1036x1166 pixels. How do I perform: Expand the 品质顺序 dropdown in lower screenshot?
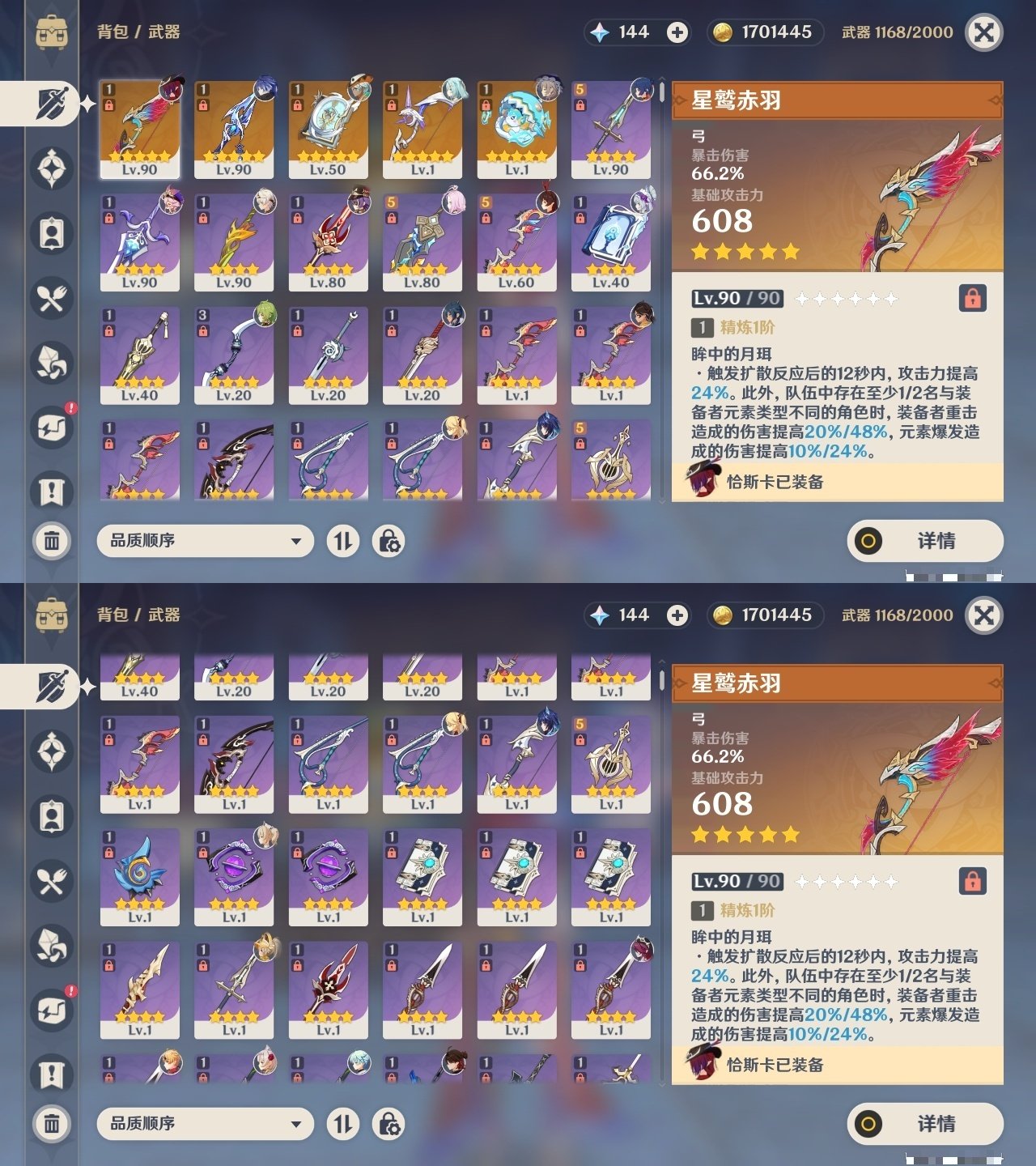[205, 1124]
